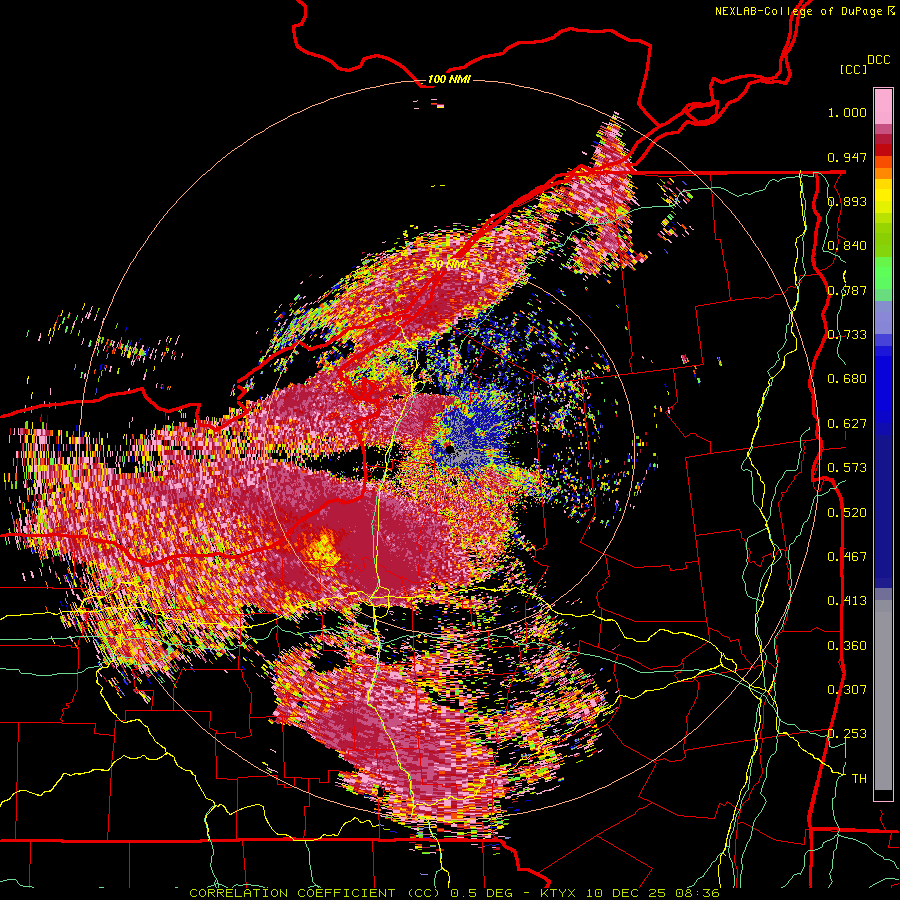Click the 0.840 scale value
Screen dimensions: 900x900
click(847, 246)
